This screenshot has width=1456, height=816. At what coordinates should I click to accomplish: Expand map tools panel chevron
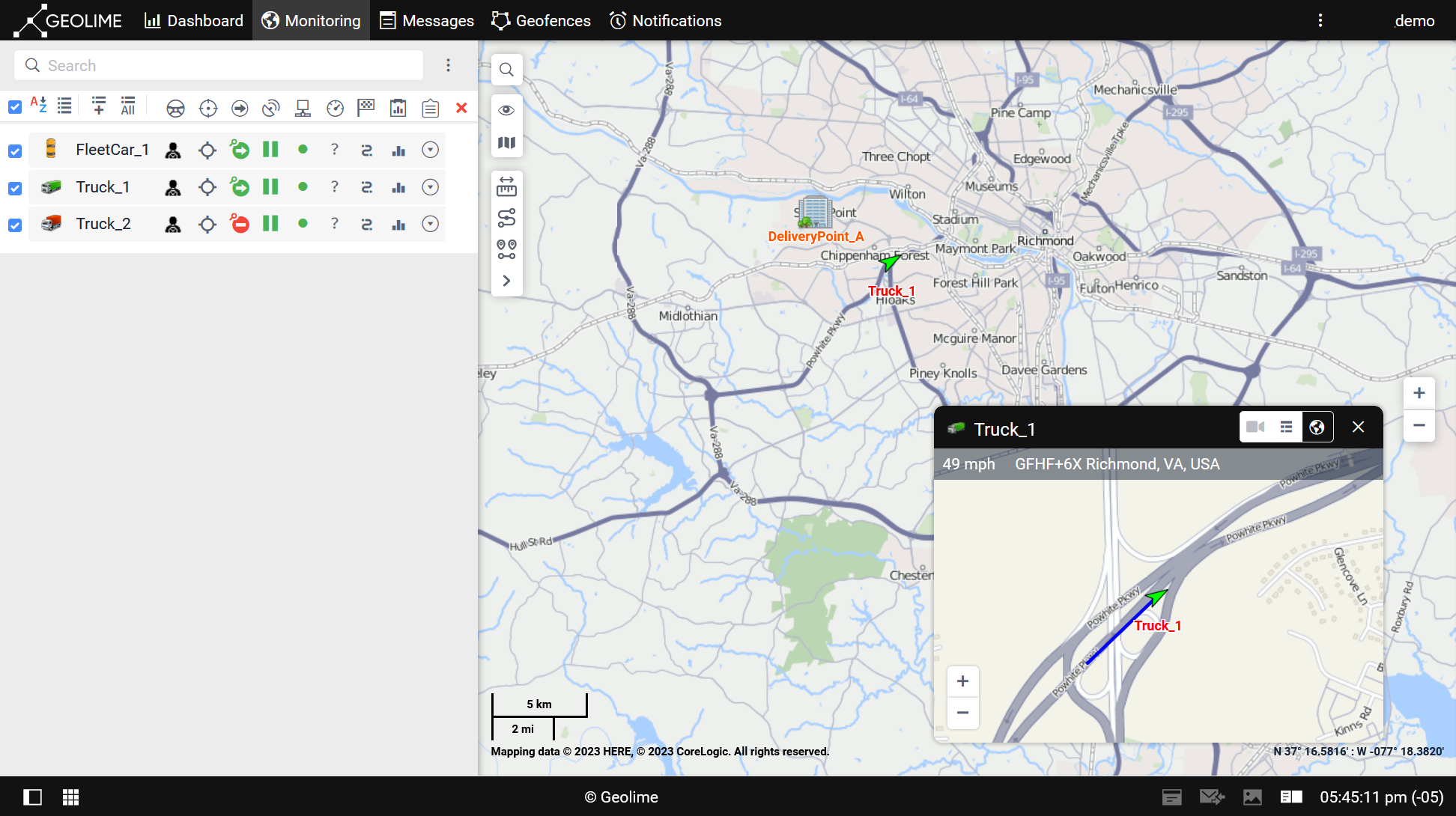coord(506,281)
